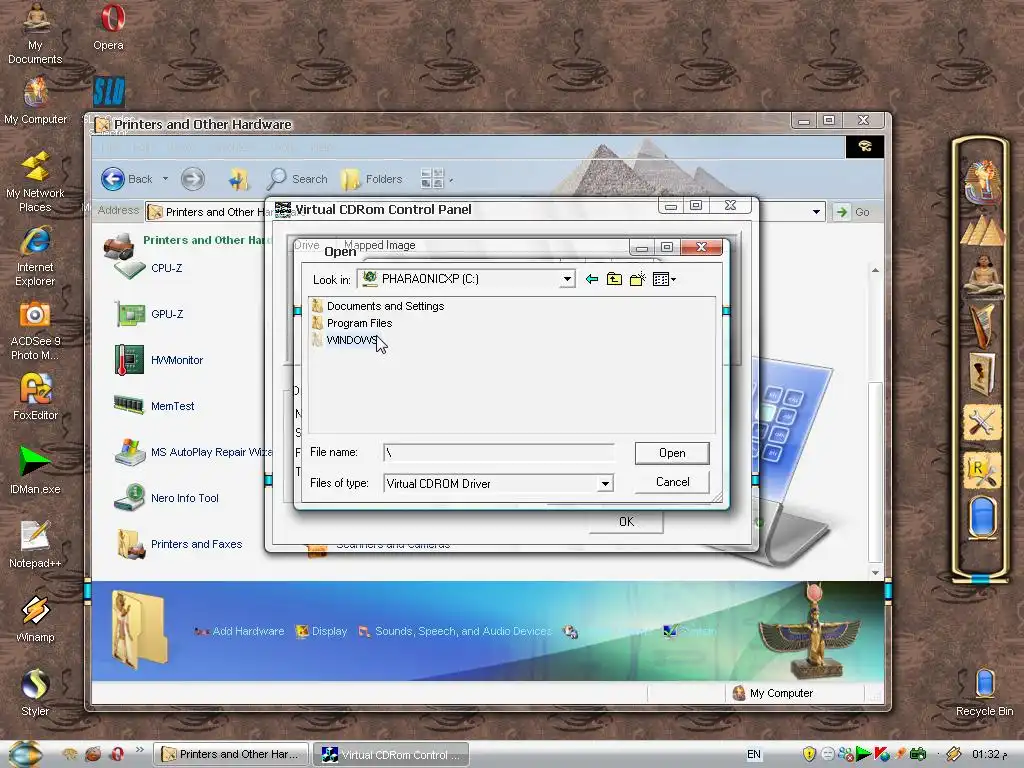Click the Start orb on the taskbar
This screenshot has width=1024, height=768.
click(x=25, y=754)
